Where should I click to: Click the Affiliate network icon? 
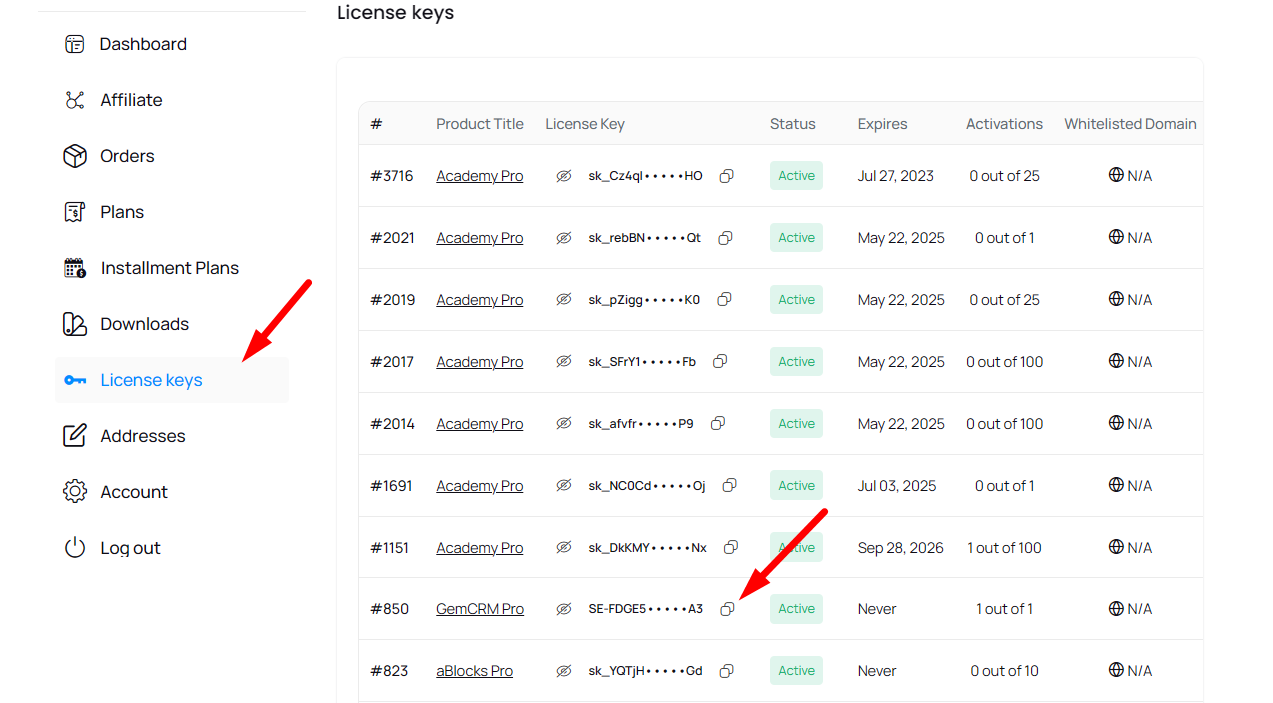click(75, 100)
